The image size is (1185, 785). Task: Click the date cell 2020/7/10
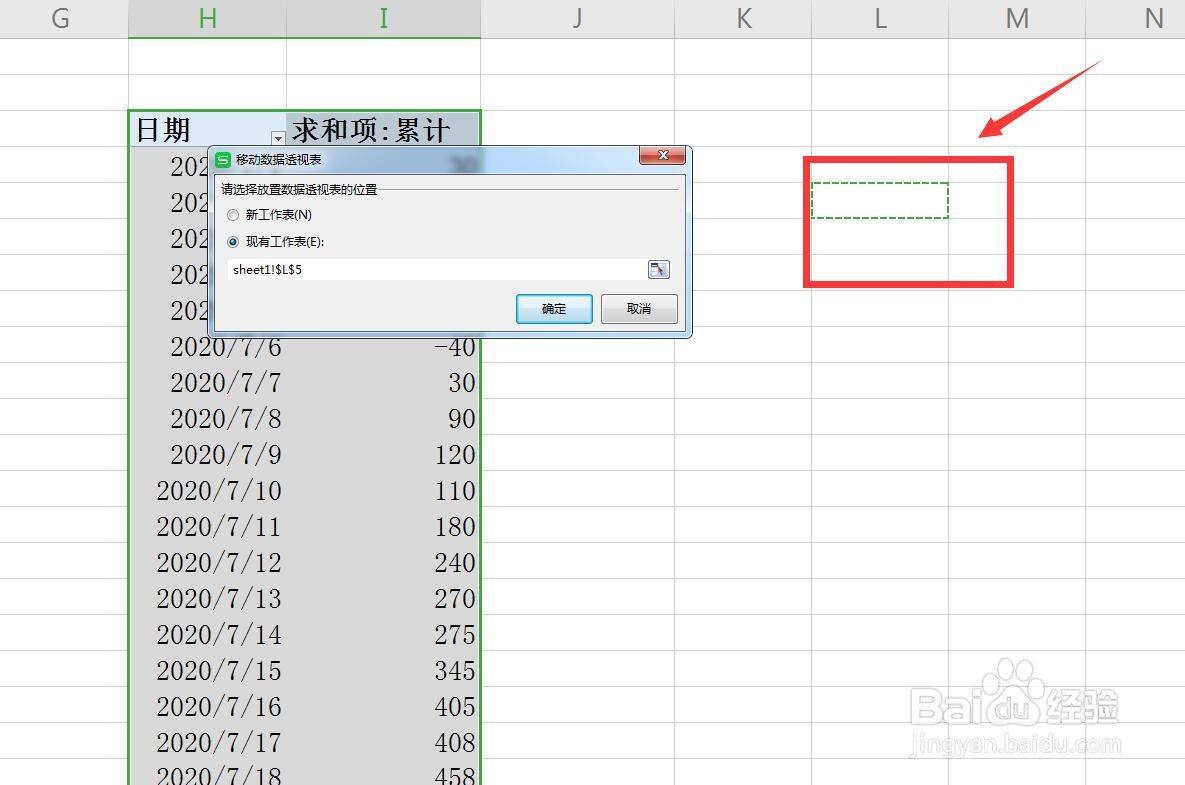(218, 490)
